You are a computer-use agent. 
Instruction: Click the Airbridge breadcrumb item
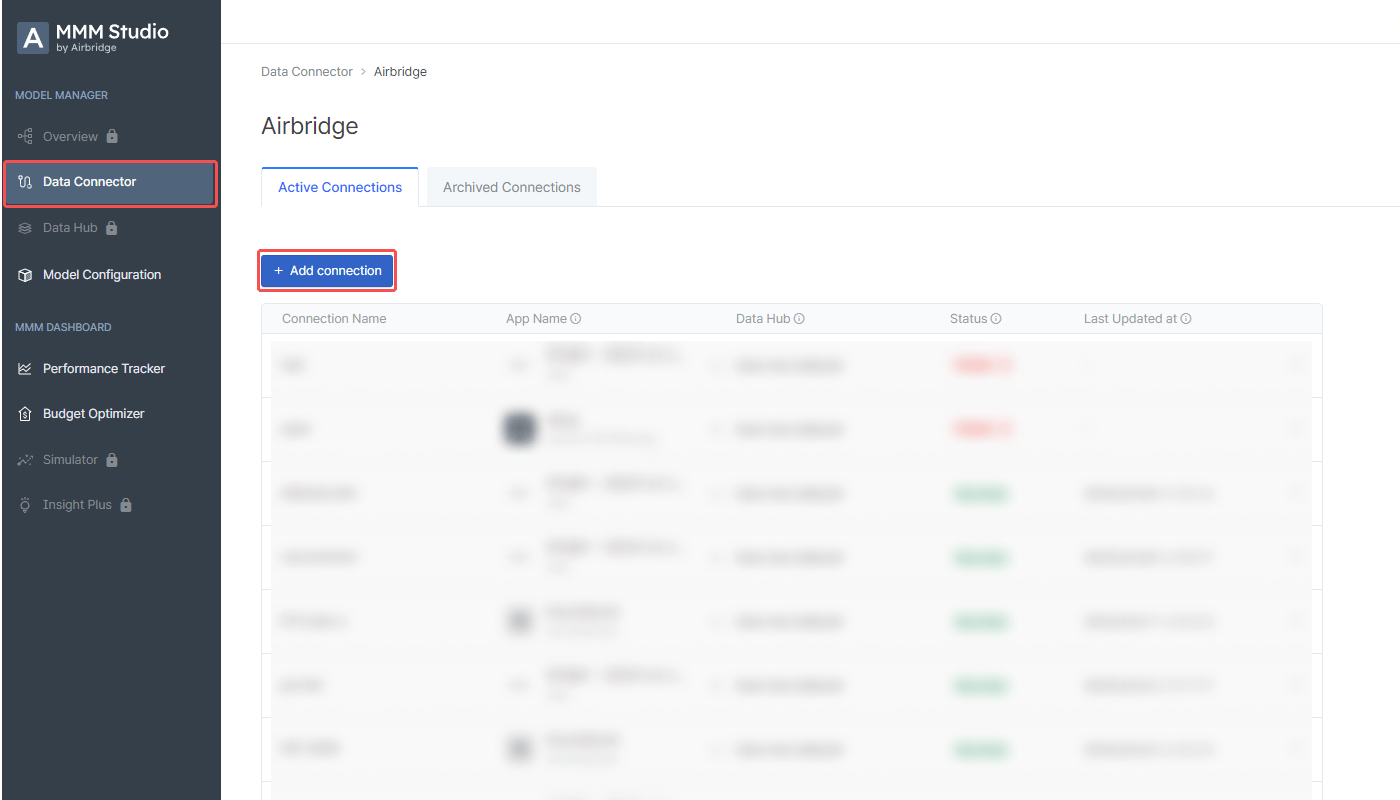pyautogui.click(x=400, y=72)
